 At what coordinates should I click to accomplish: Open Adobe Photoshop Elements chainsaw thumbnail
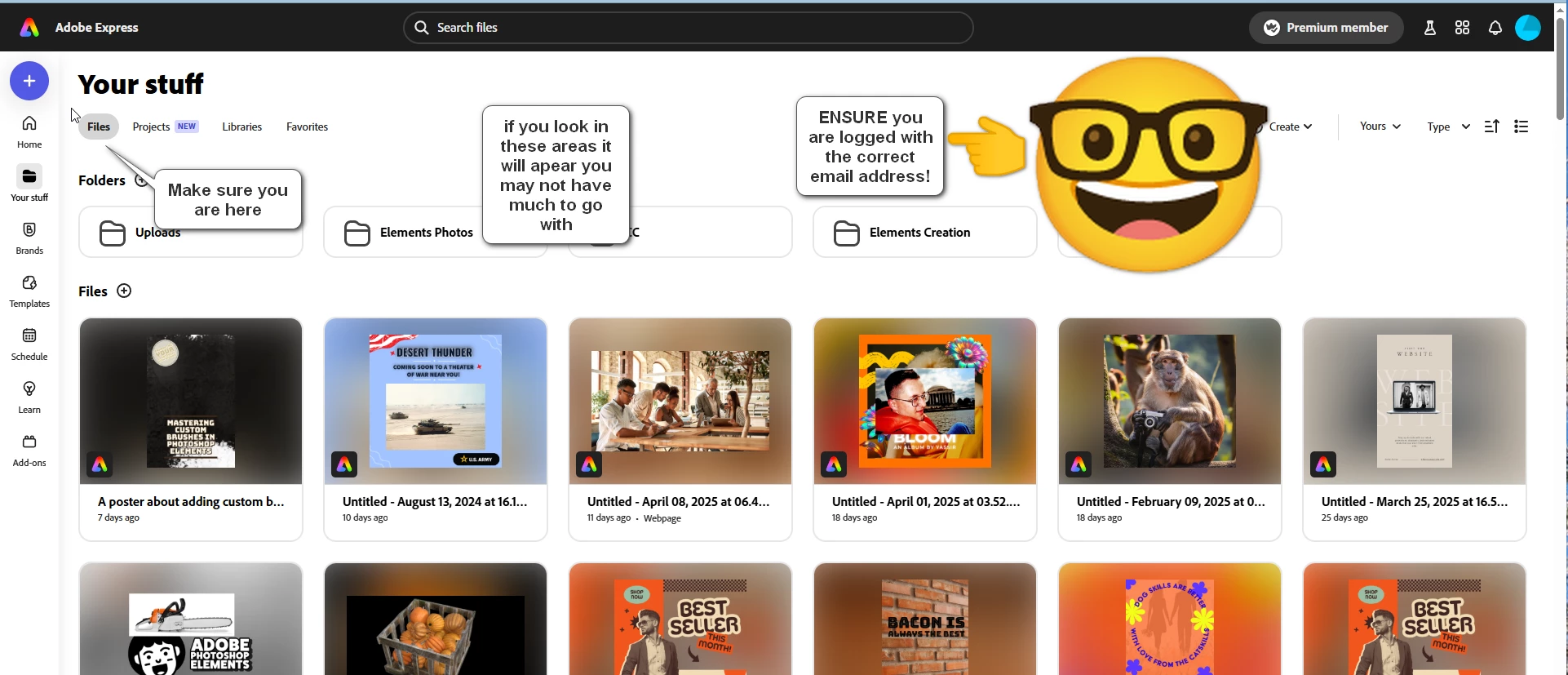point(191,619)
